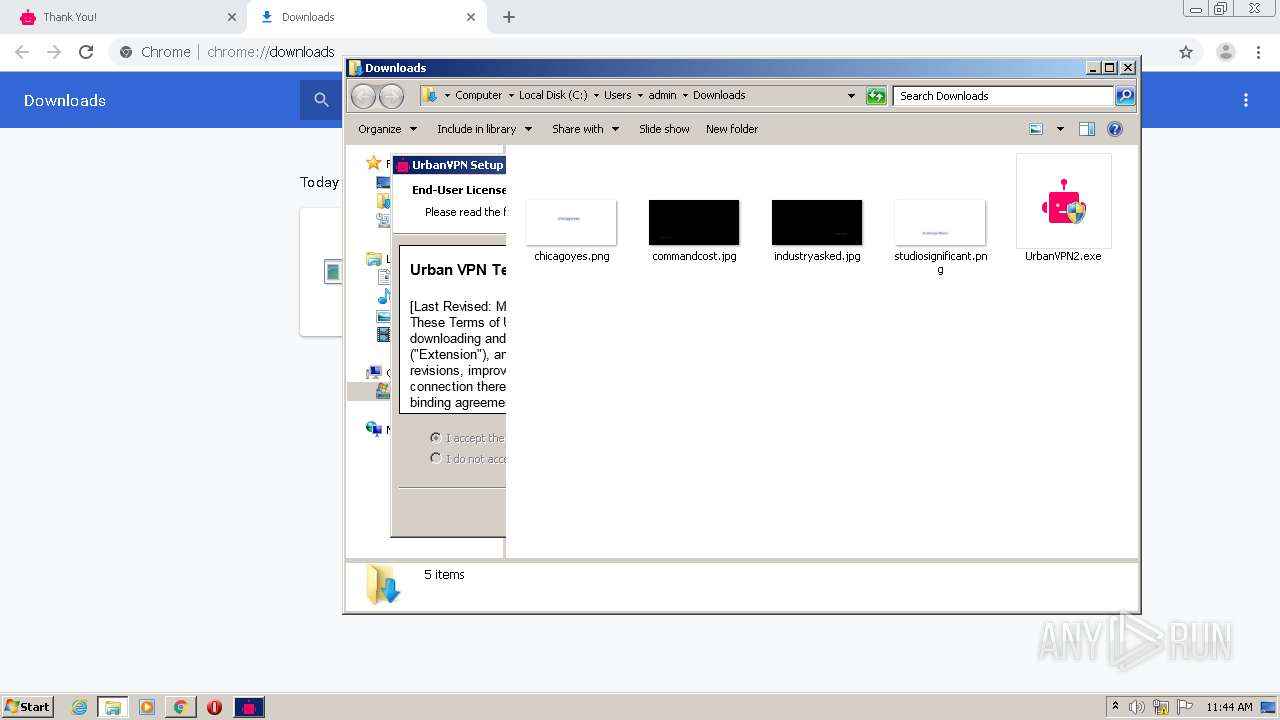Refresh the Downloads folder view
This screenshot has height=720, width=1280.
(x=876, y=96)
